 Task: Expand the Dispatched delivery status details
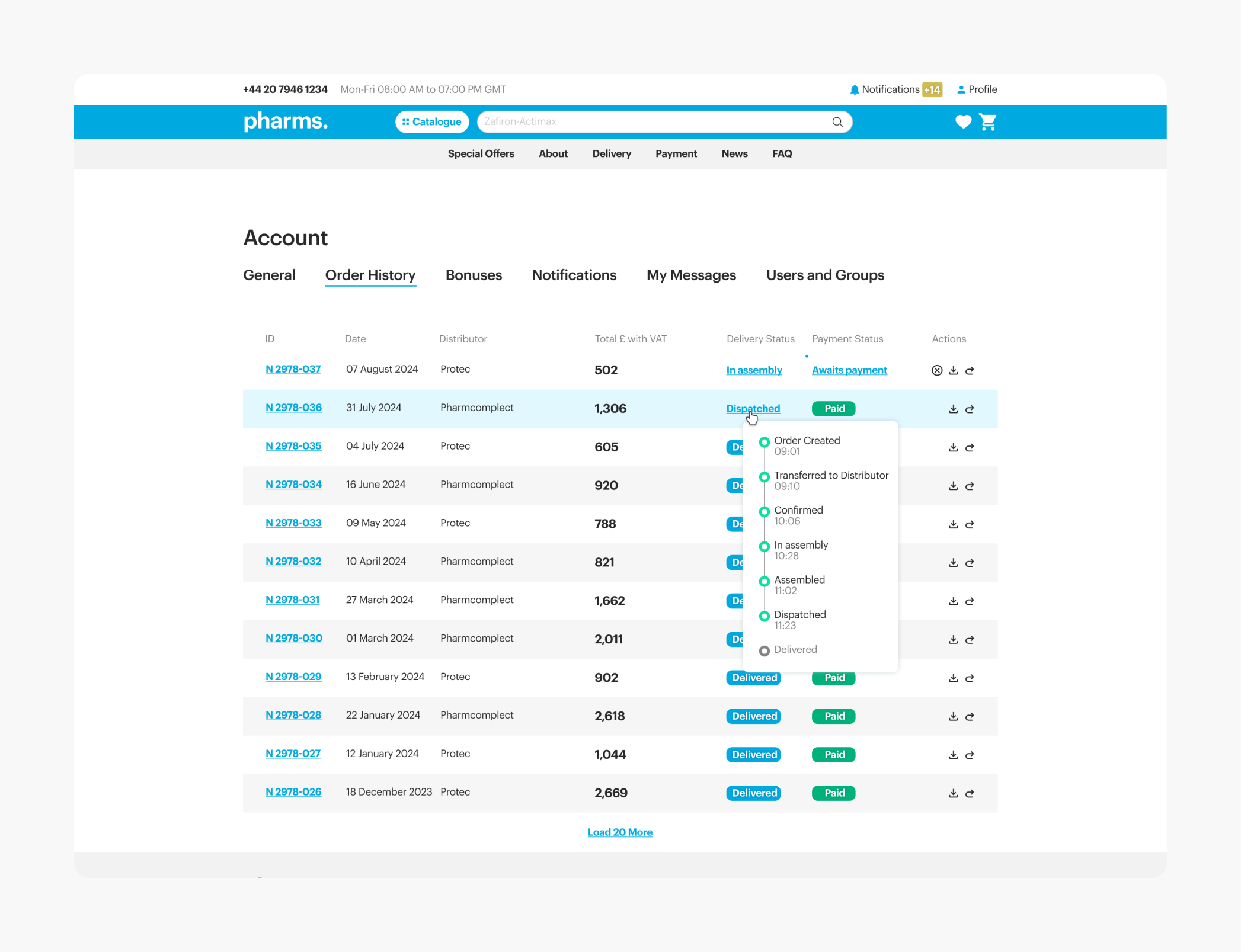(753, 408)
